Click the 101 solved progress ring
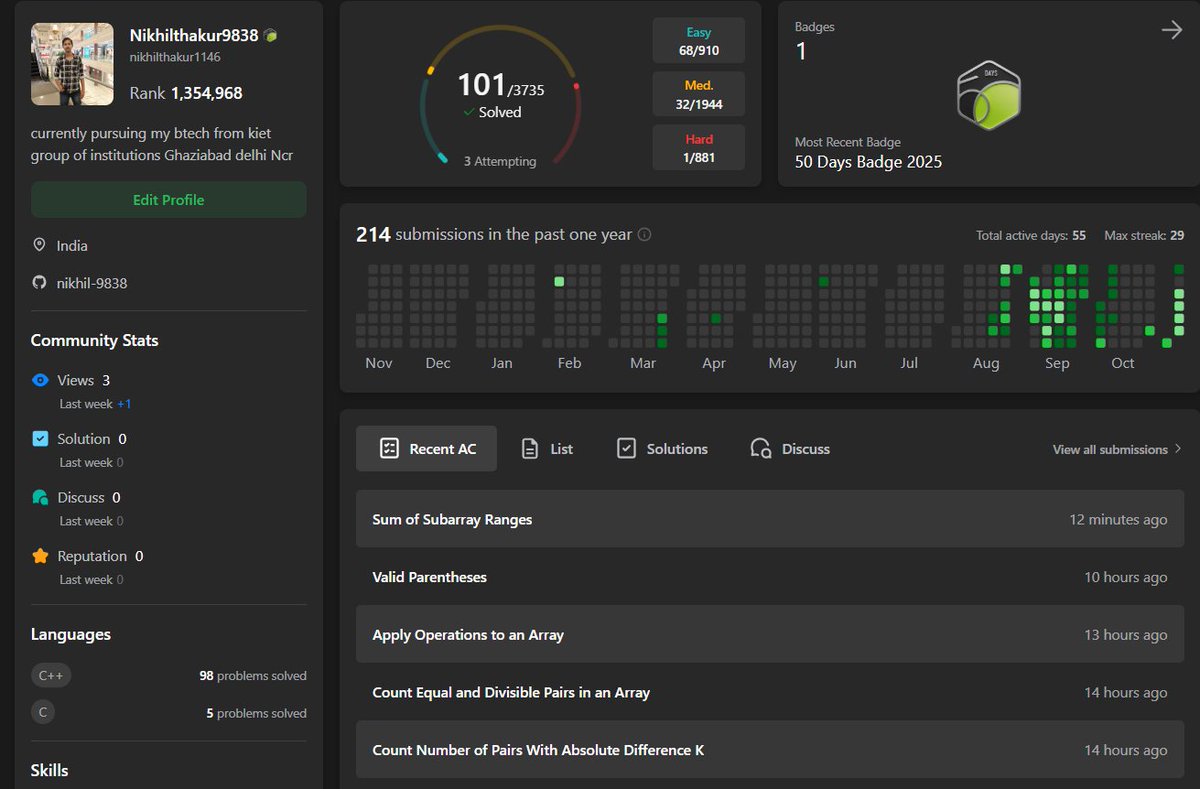The height and width of the screenshot is (789, 1200). (500, 95)
